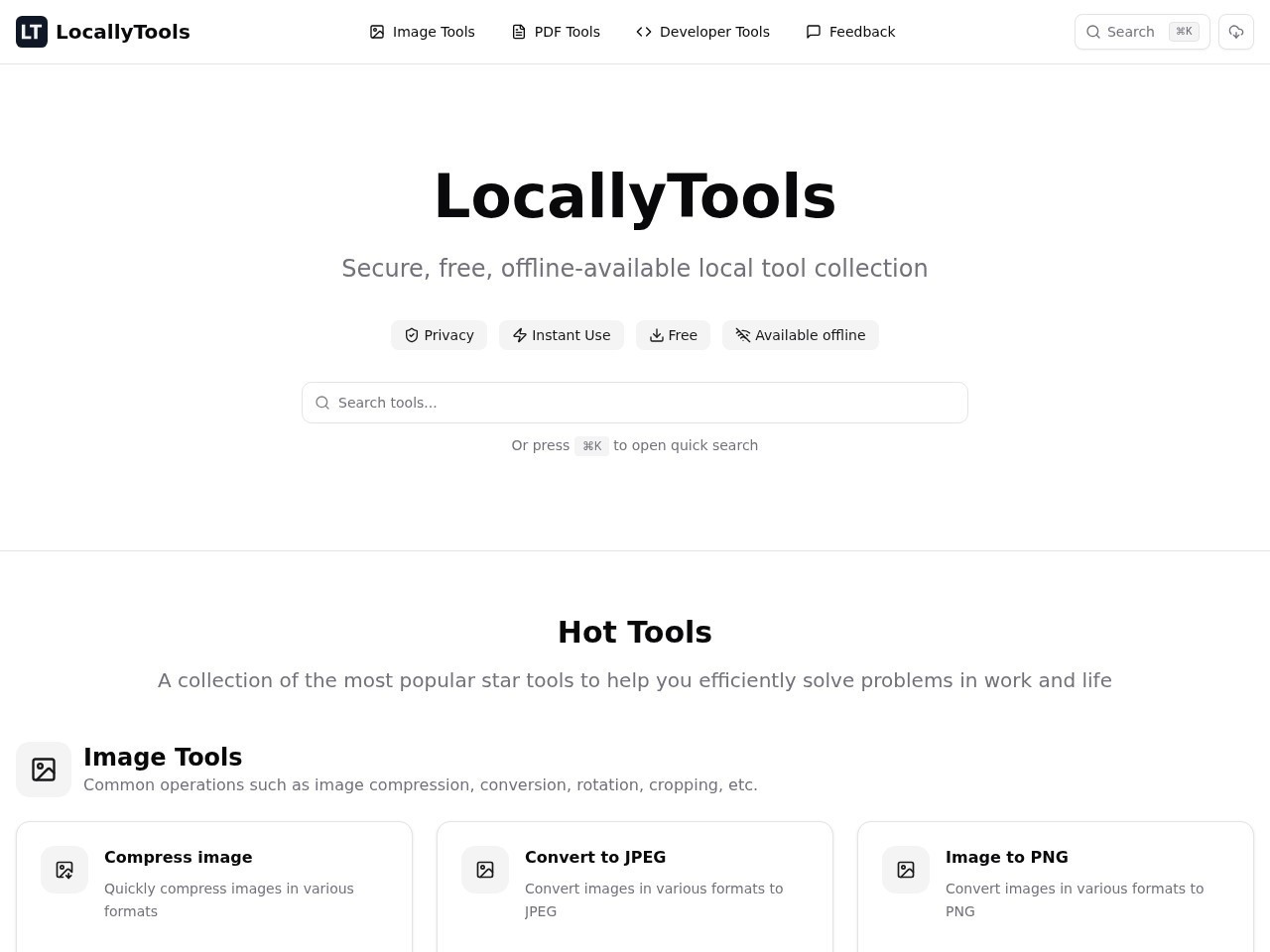Click 'Convert images in various formats to PNG' text

coord(1075,899)
